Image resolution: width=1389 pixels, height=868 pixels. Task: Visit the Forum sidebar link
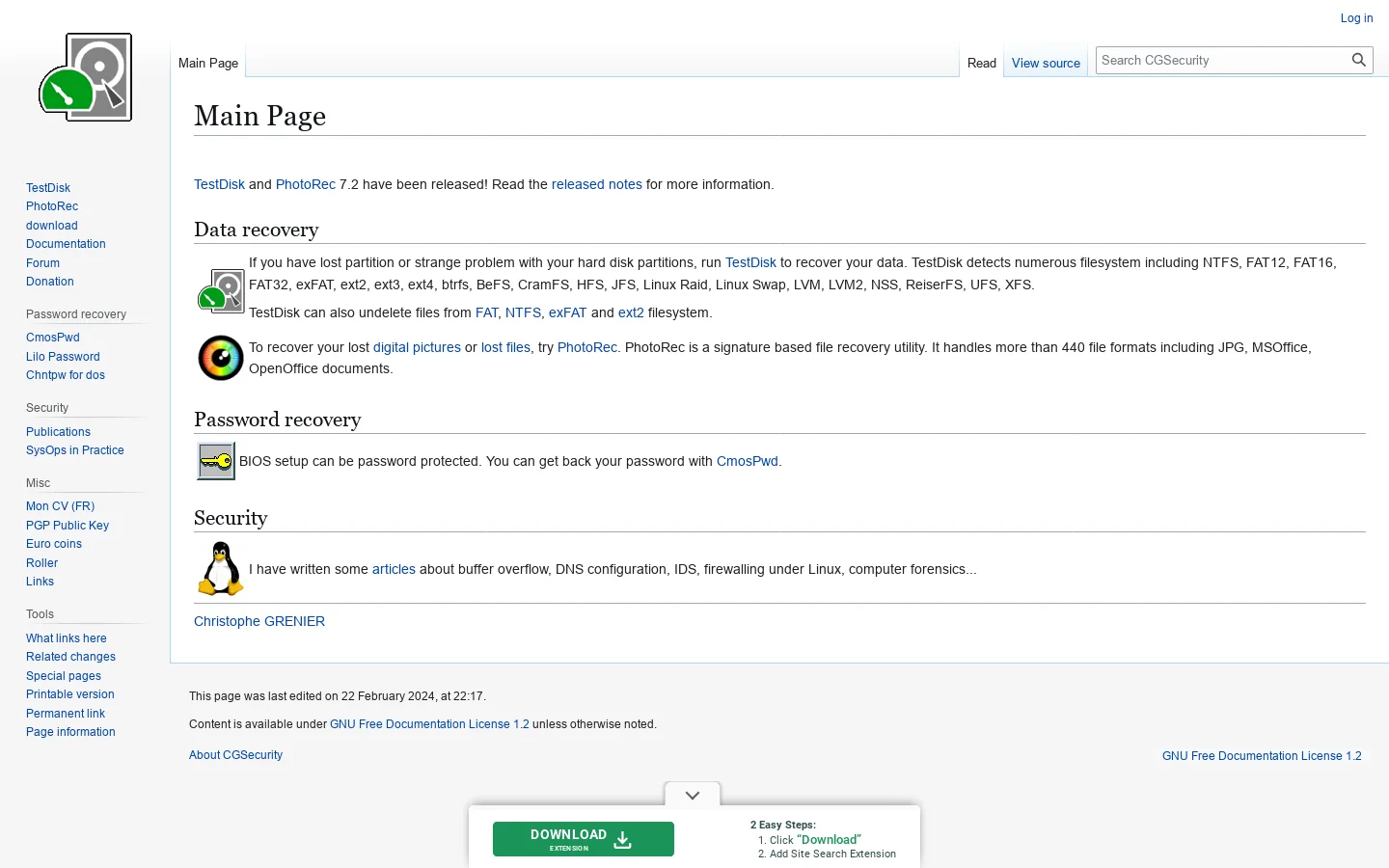pyautogui.click(x=42, y=263)
